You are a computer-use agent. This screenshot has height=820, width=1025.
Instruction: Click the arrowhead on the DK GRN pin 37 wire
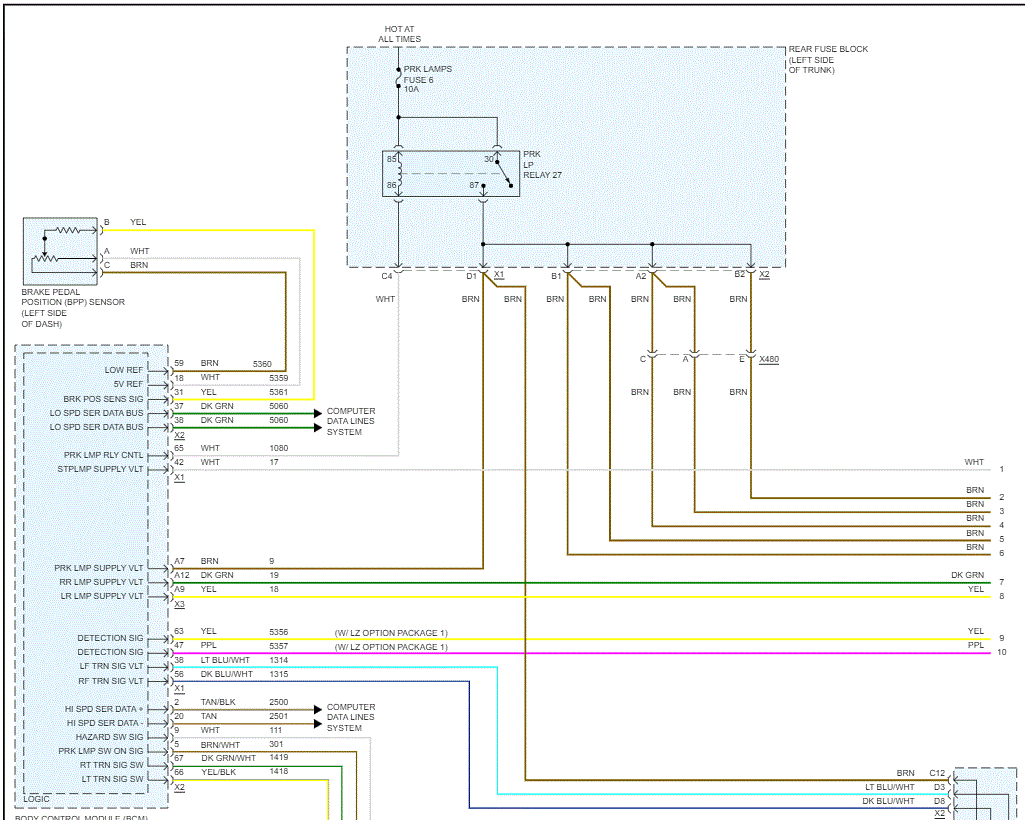click(318, 412)
